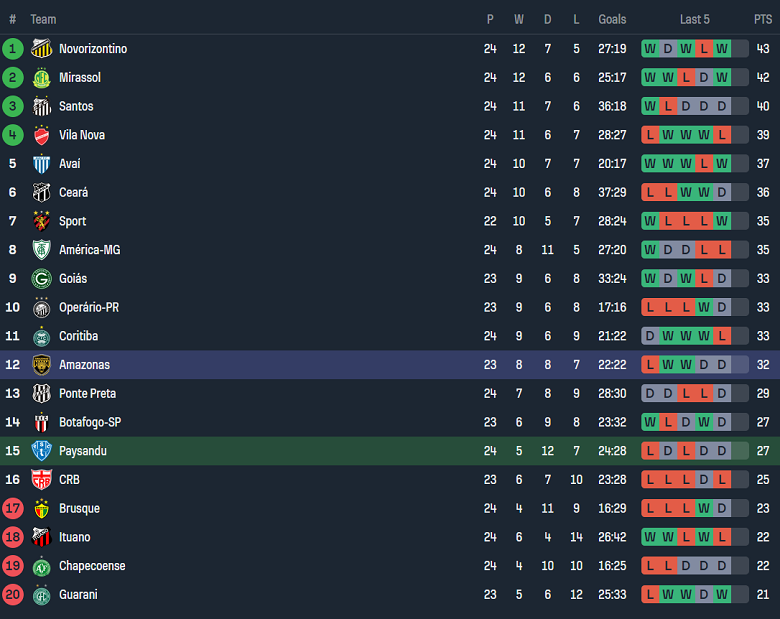
Task: Click Vila Nova's first Last 5 loss badge
Action: [x=651, y=135]
